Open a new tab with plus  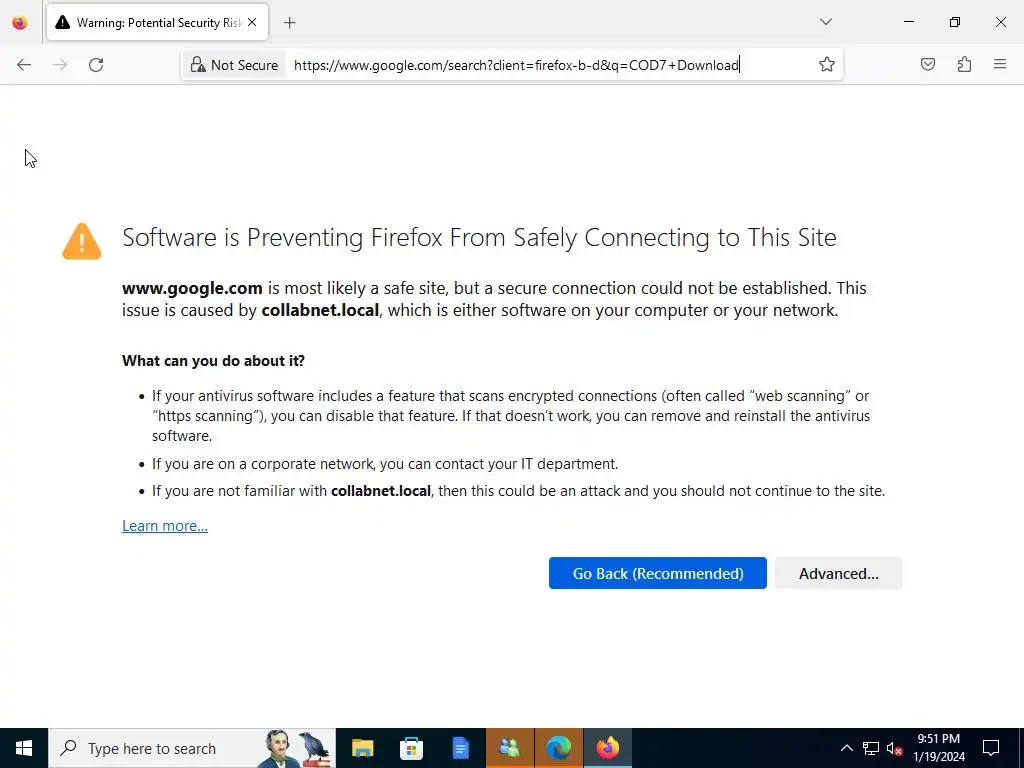290,22
